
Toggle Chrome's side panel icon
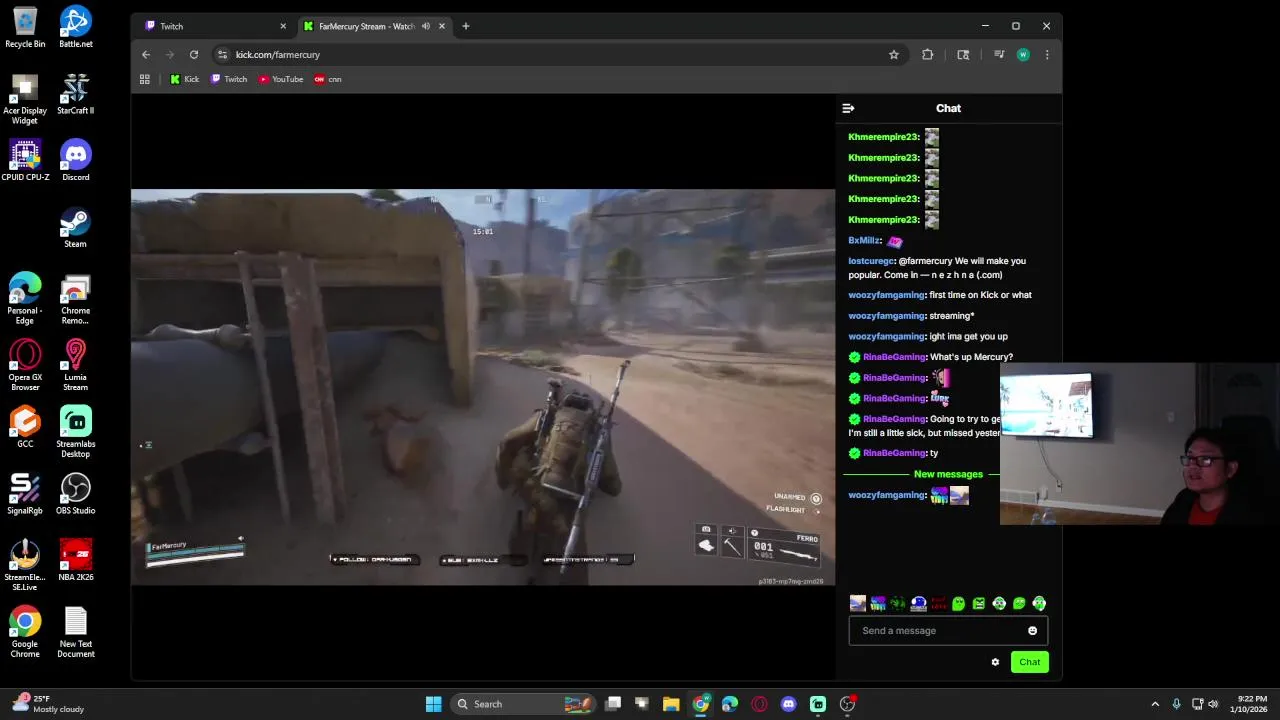(963, 54)
